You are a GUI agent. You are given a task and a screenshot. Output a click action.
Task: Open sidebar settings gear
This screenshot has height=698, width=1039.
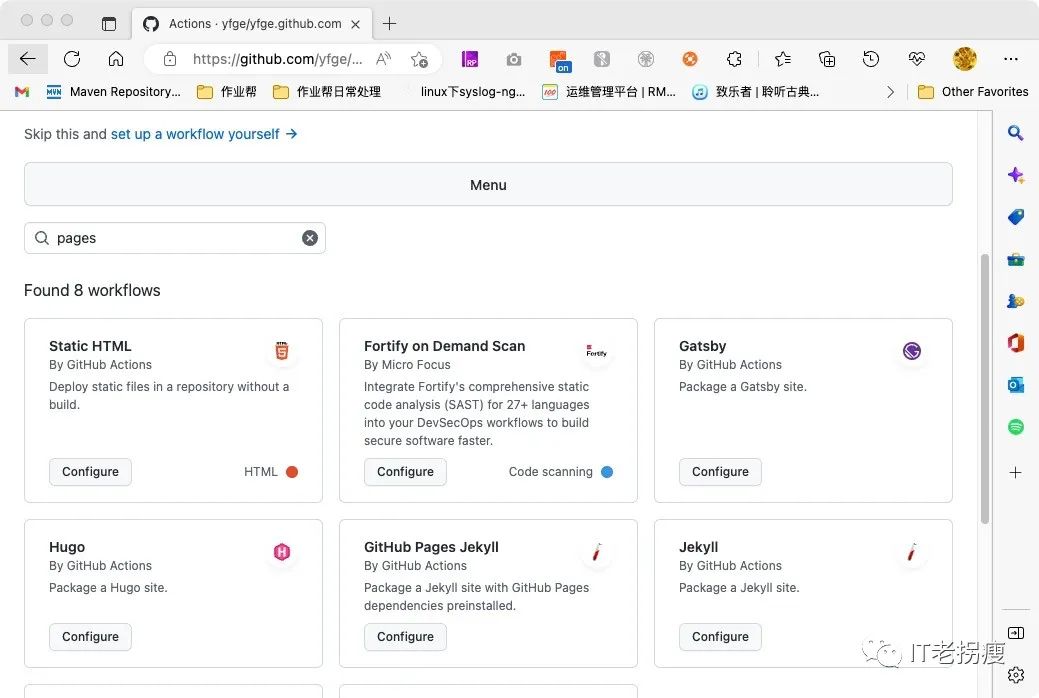(1015, 675)
